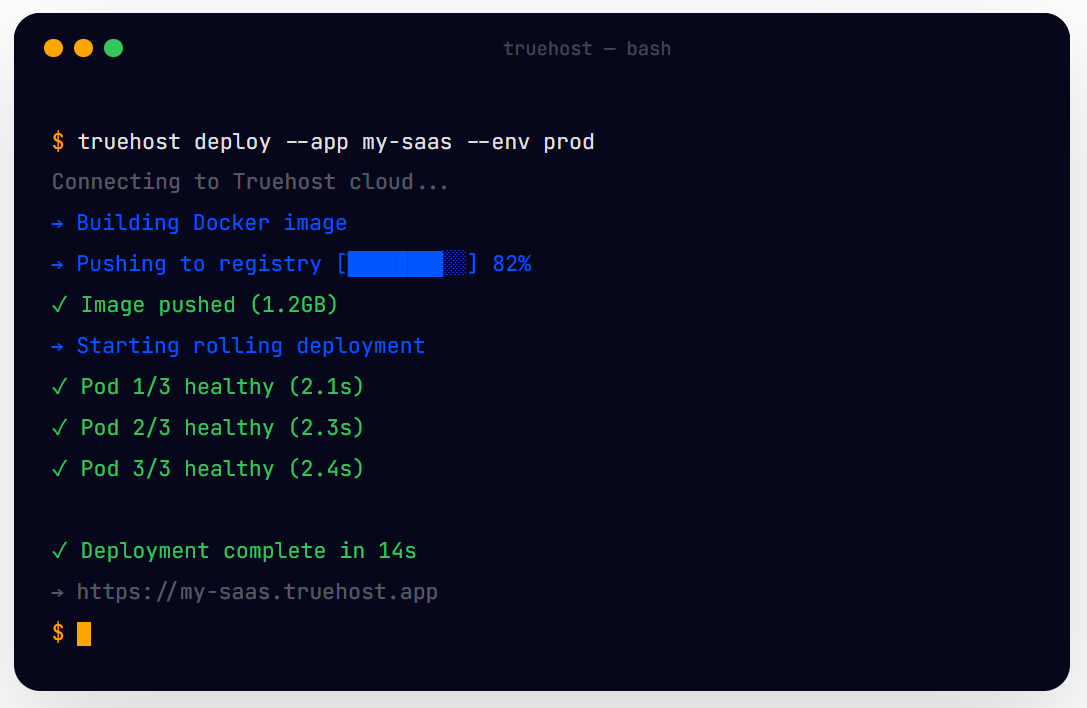Click the green maximize dot

click(114, 48)
